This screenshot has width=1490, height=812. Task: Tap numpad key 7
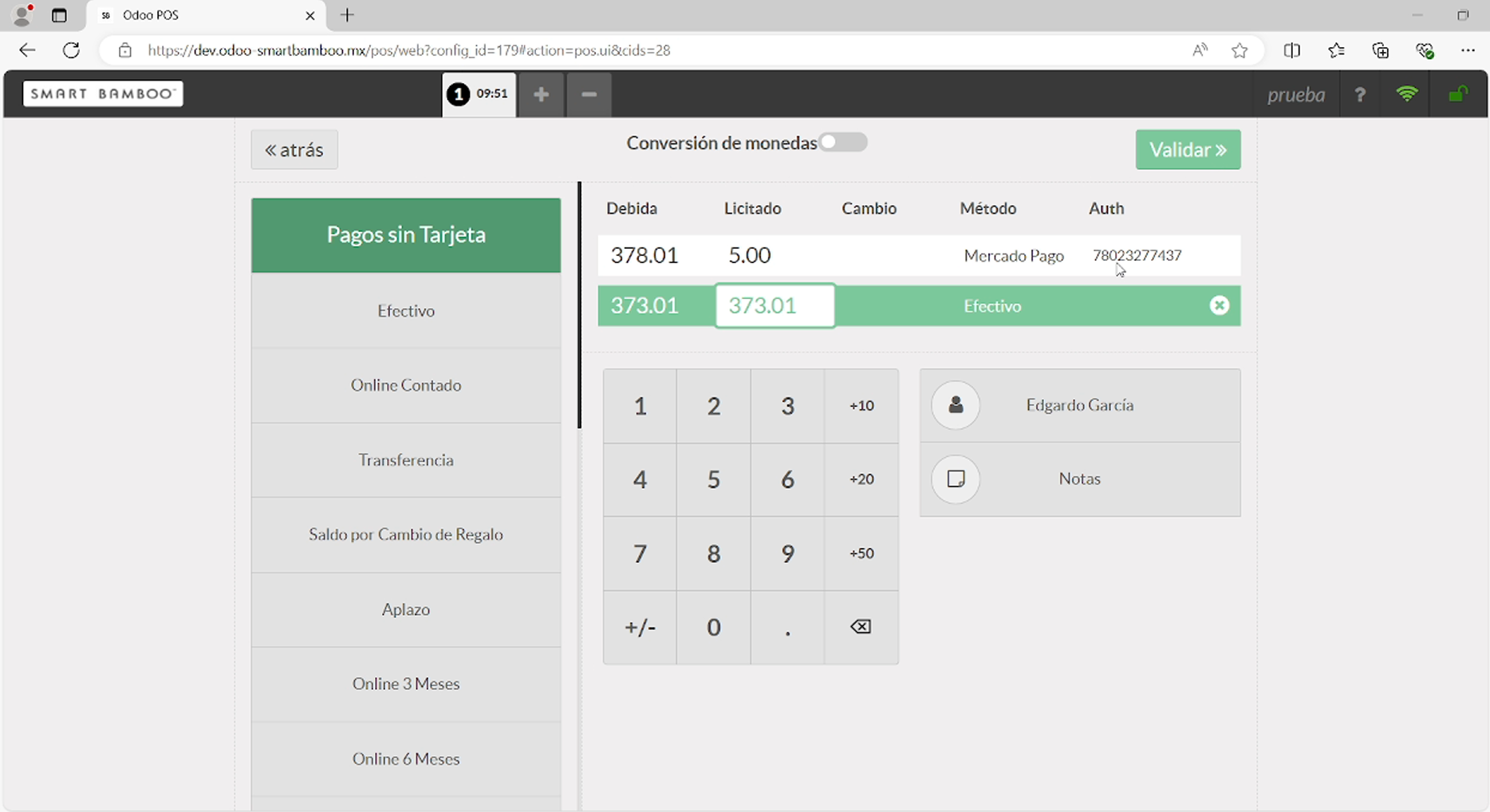click(x=640, y=554)
